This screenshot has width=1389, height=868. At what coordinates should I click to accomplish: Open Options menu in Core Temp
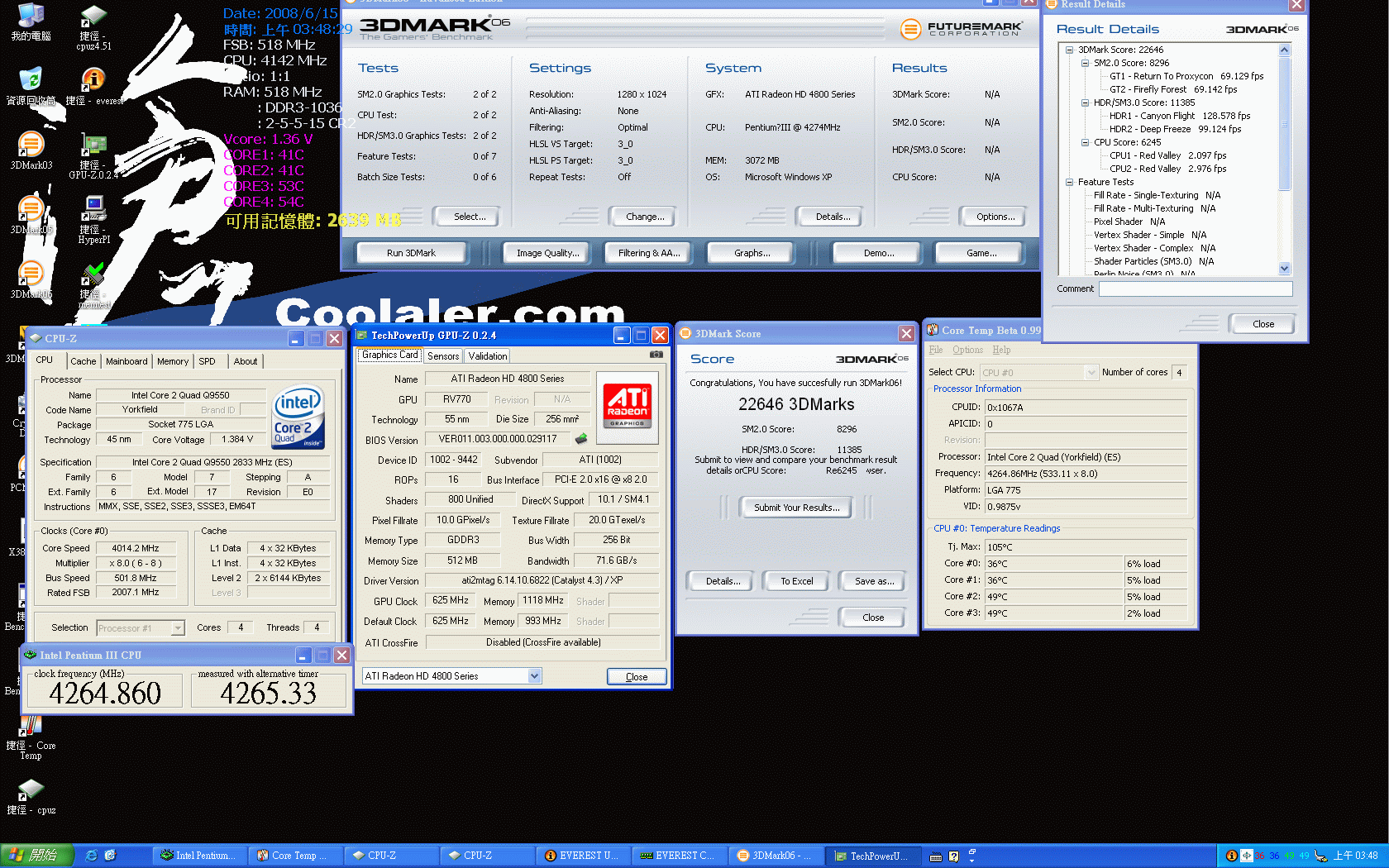[x=967, y=350]
